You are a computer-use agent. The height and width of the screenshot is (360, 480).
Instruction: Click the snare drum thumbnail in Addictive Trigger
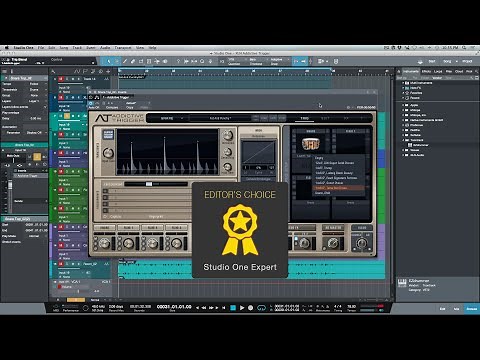click(x=311, y=144)
